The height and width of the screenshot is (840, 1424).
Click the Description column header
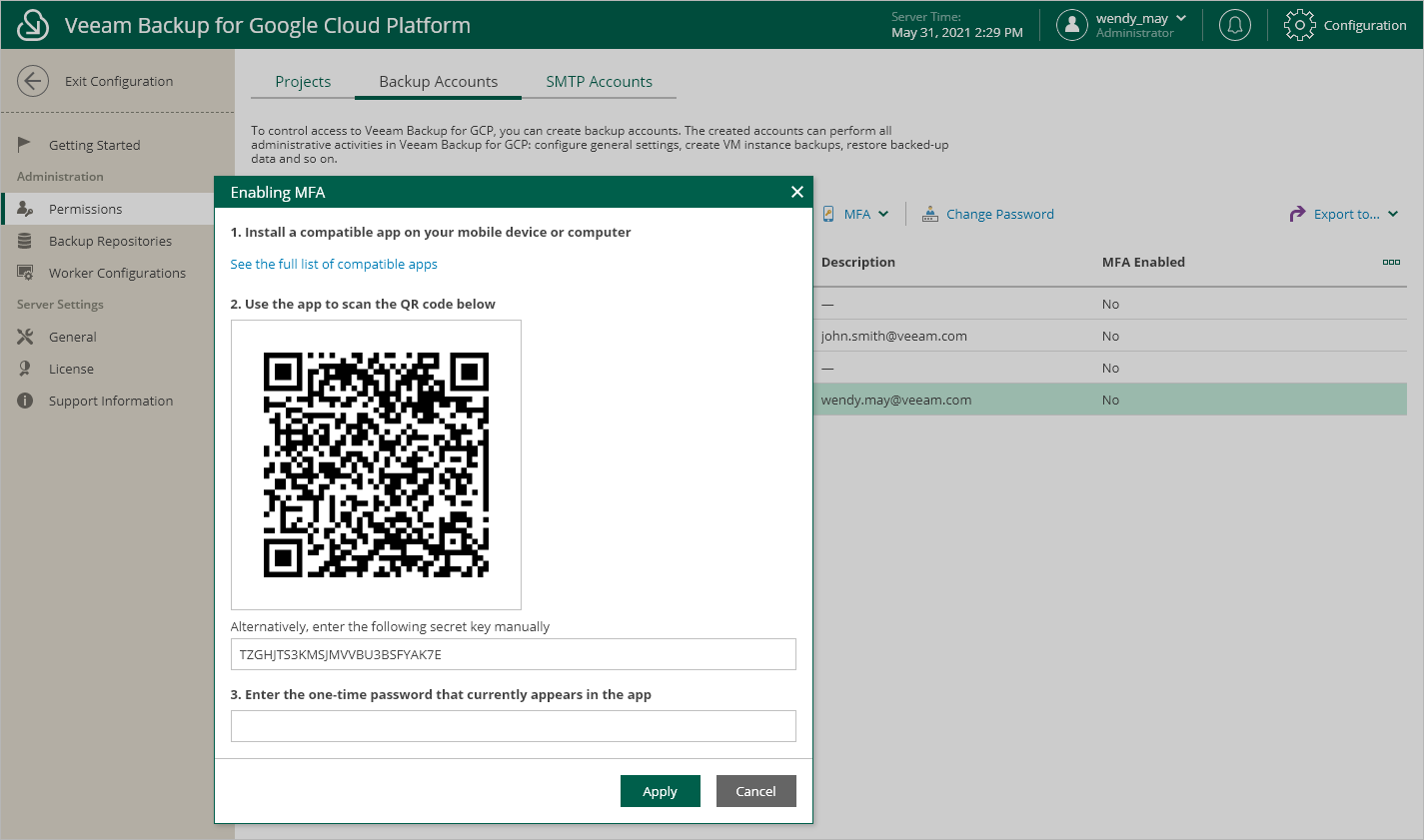click(858, 262)
